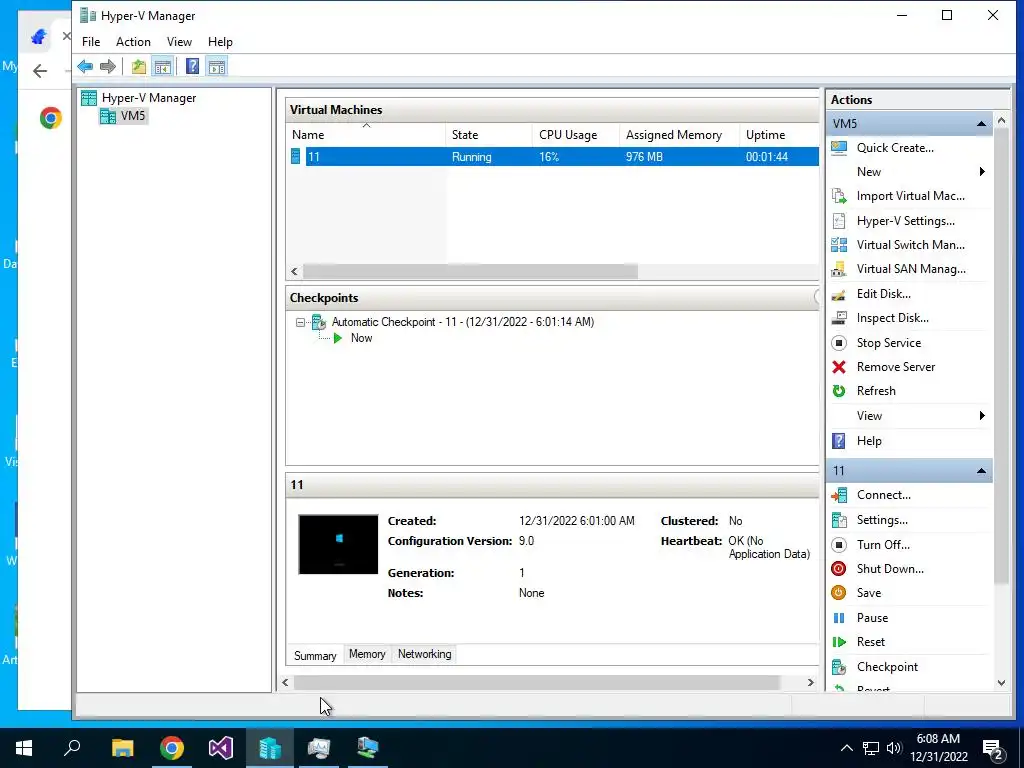Open Visual Studio from the taskbar
This screenshot has width=1024, height=768.
[221, 748]
